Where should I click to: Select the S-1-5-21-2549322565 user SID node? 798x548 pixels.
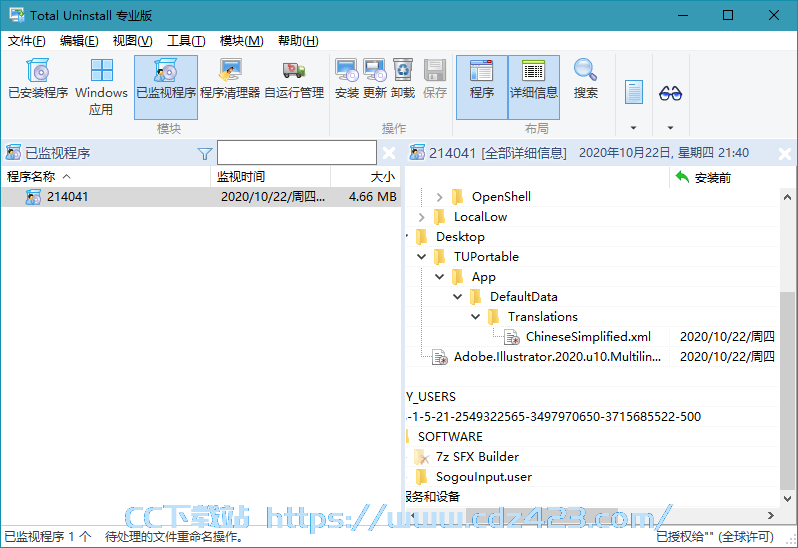click(x=554, y=417)
